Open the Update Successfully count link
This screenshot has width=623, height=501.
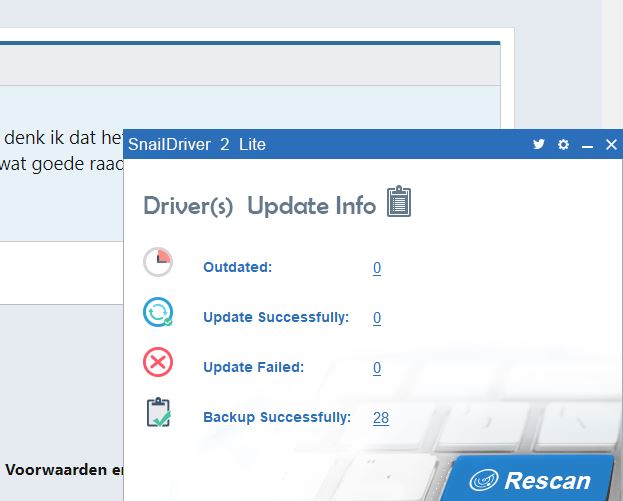point(377,318)
